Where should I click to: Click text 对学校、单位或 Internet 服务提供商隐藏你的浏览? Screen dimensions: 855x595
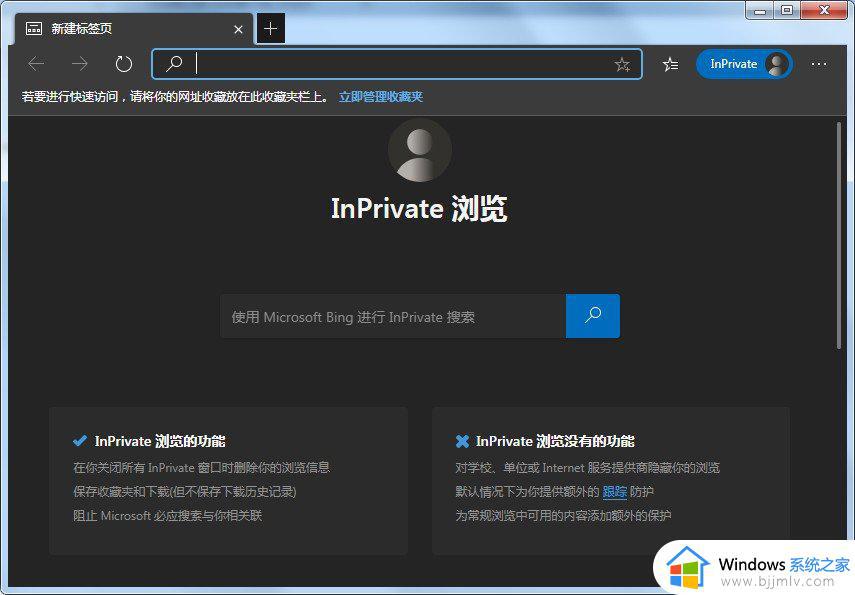[587, 467]
